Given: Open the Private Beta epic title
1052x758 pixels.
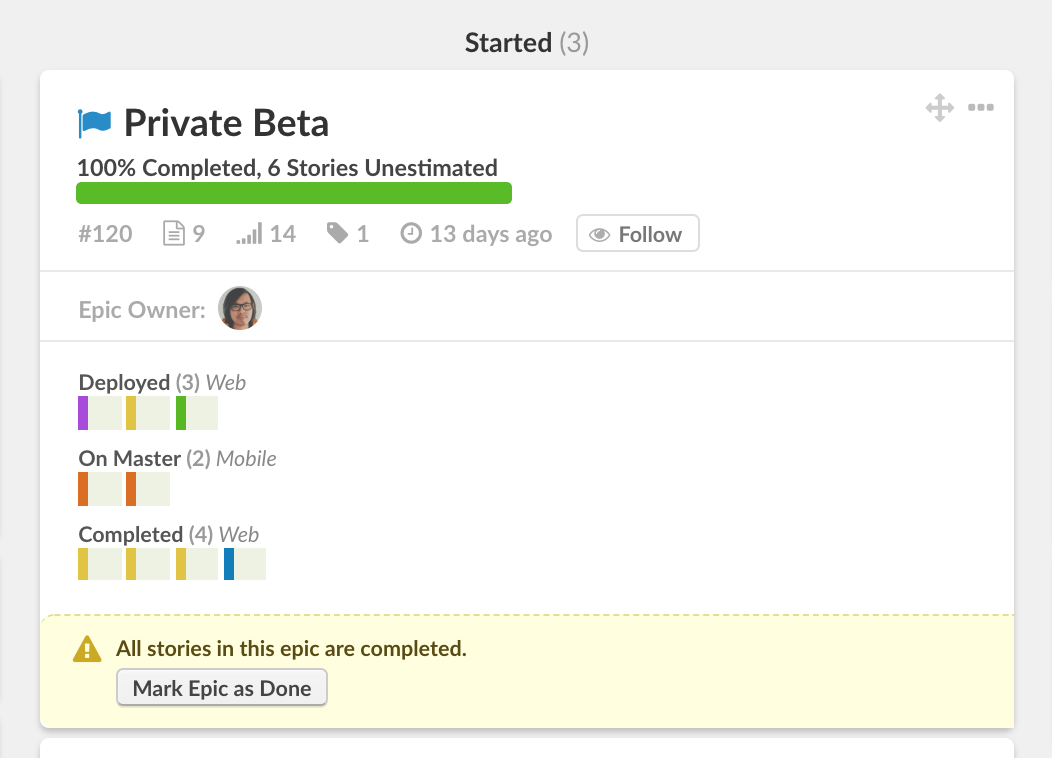Looking at the screenshot, I should [x=226, y=123].
